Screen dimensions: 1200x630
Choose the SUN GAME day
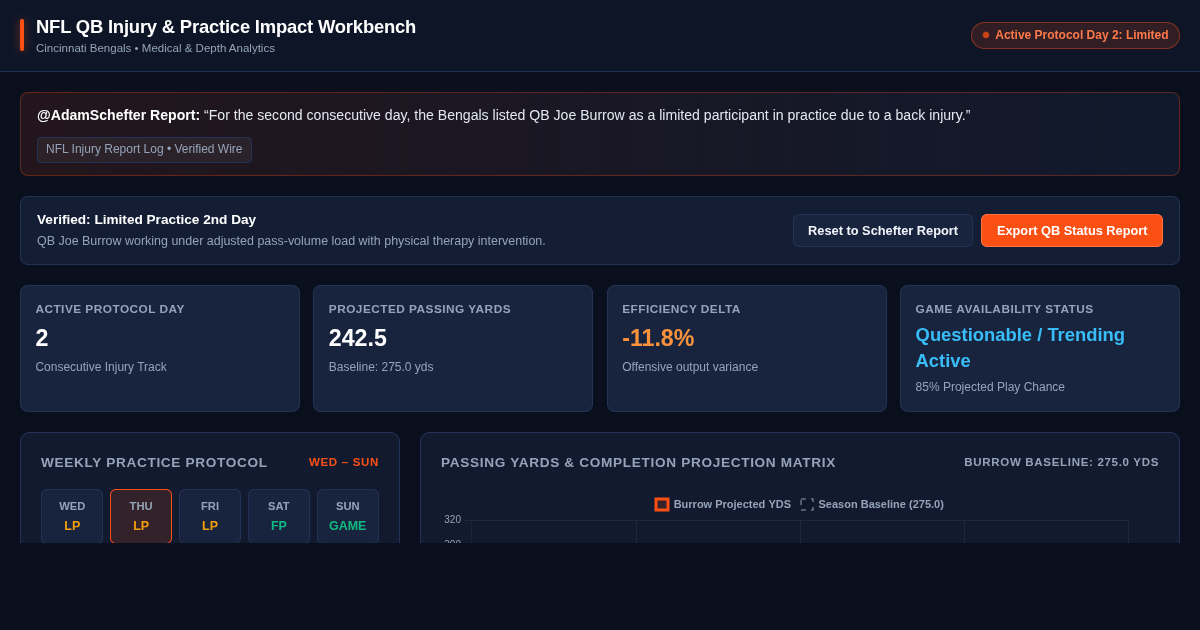pyautogui.click(x=348, y=516)
